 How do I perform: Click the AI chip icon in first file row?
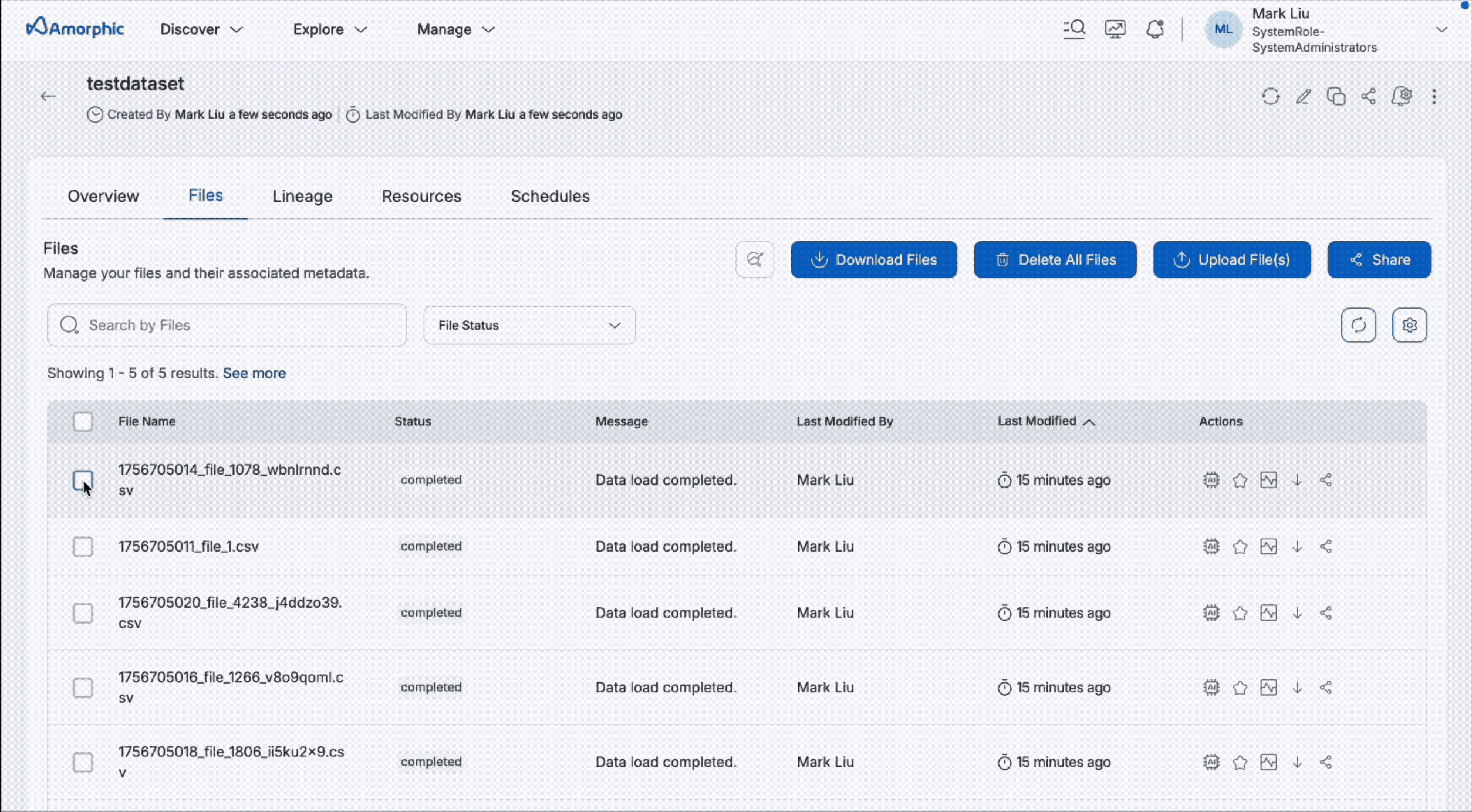click(1211, 480)
